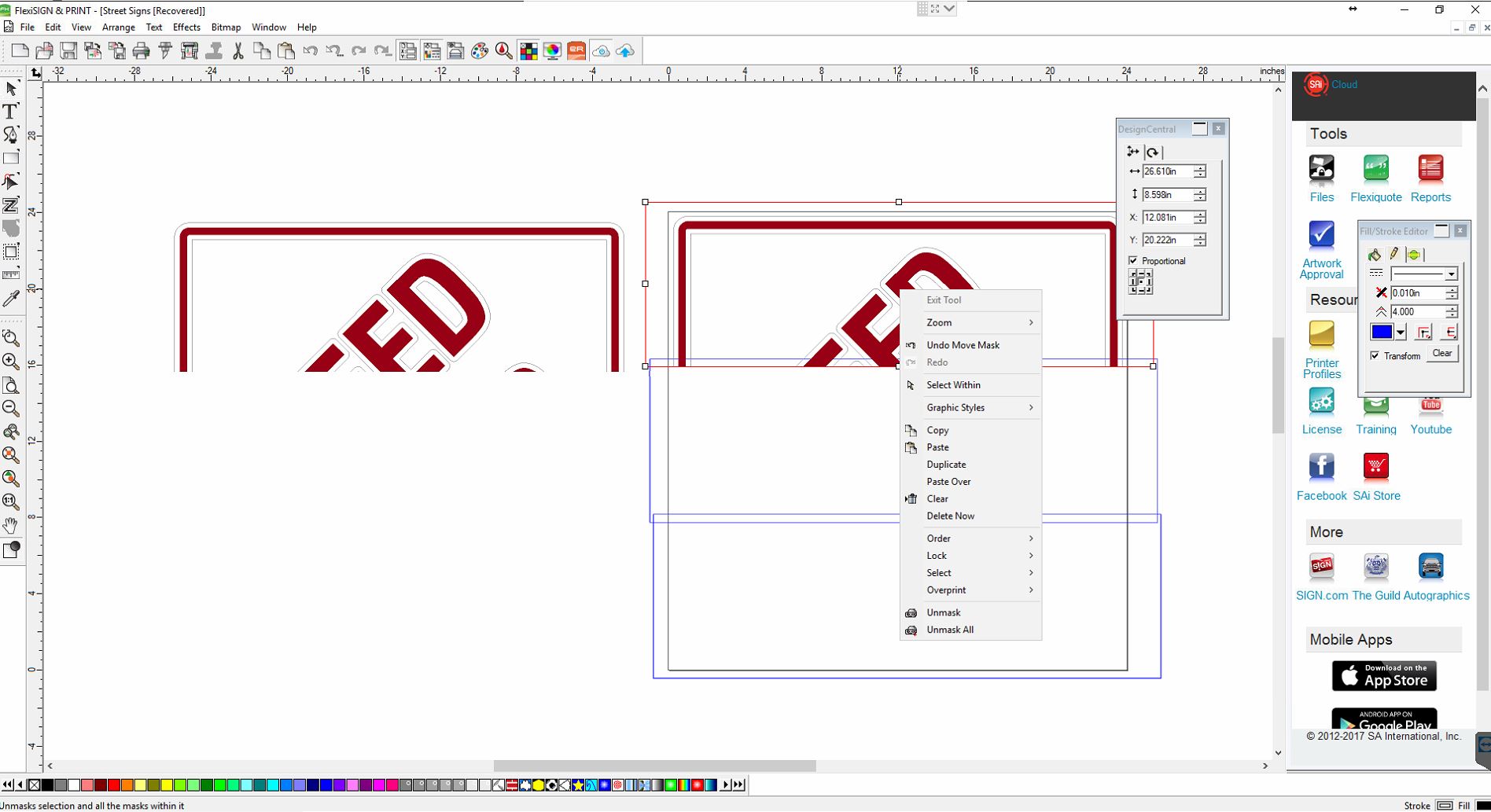Click the horizontal canvas scrollbar thumb
Viewport: 1491px width, 812px height.
click(654, 766)
